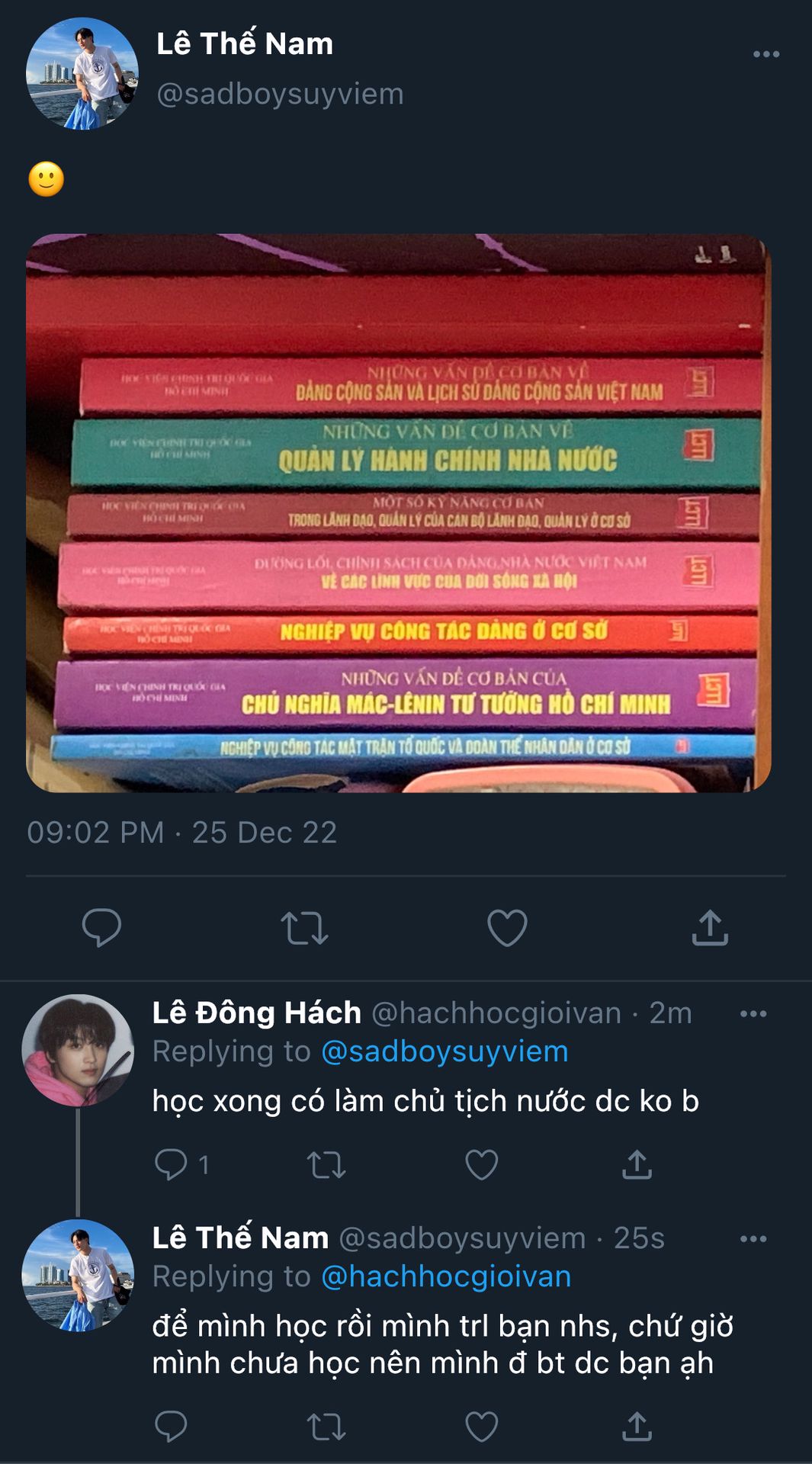
Task: Open the more options menu on main tweet
Action: point(765,54)
